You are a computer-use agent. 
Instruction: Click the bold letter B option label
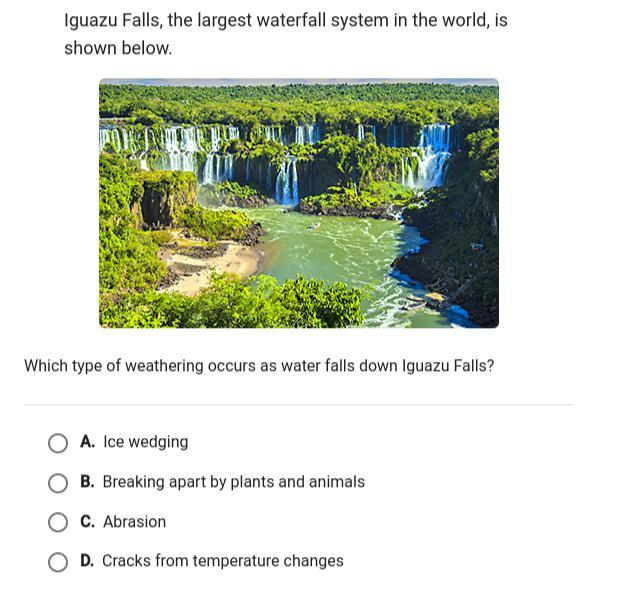point(87,482)
